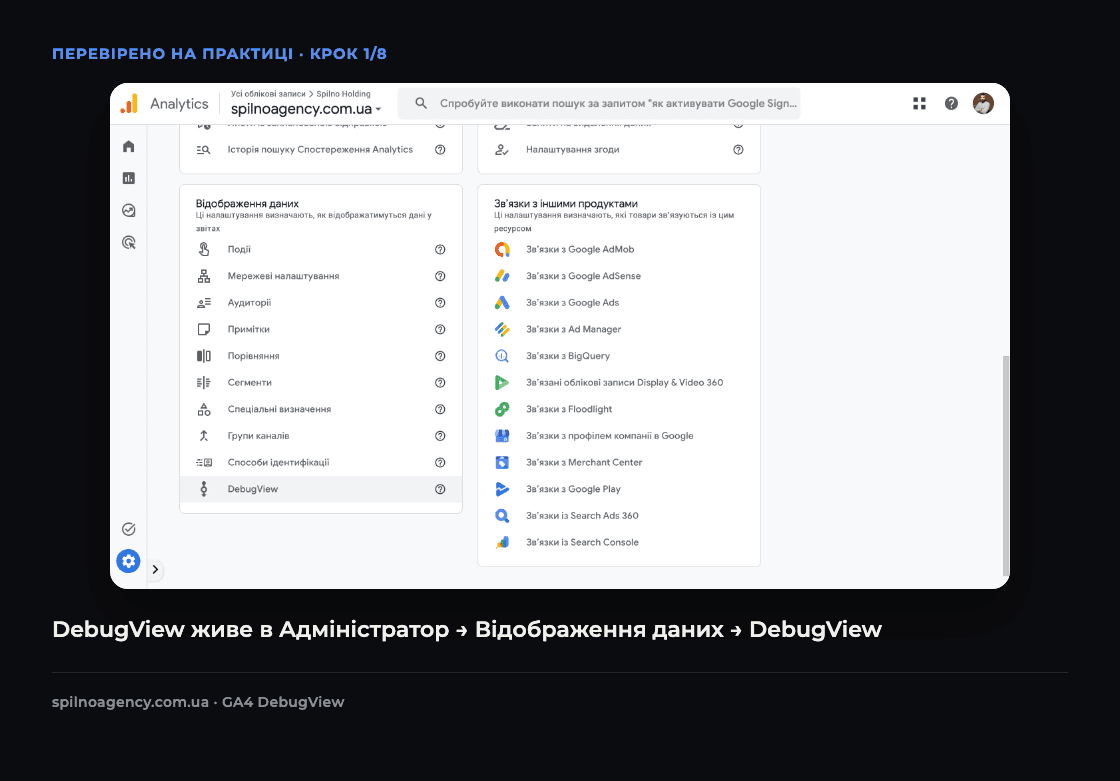Screen dimensions: 1120x781
Task: Open Примітки settings row
Action: (321, 329)
